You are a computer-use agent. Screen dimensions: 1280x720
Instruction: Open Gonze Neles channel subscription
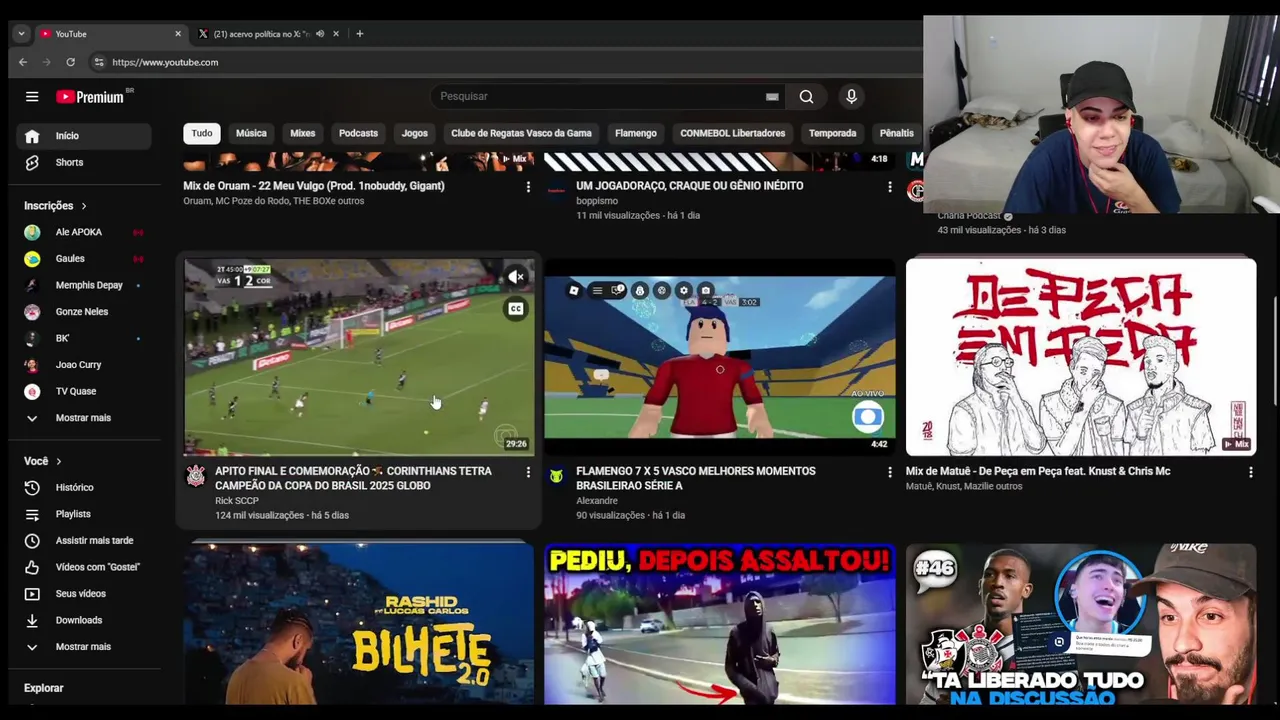pyautogui.click(x=84, y=311)
